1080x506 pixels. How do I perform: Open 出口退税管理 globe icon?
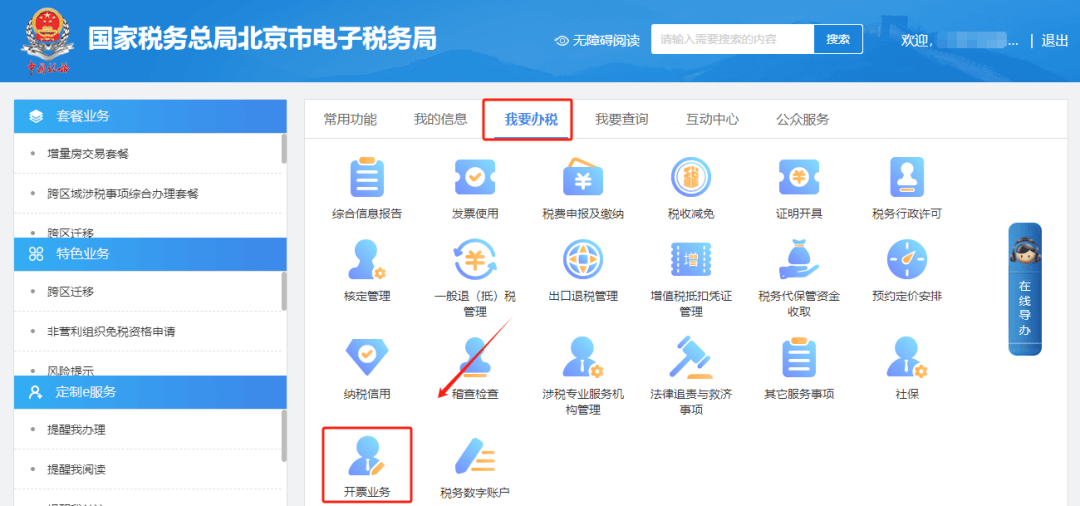tap(583, 260)
